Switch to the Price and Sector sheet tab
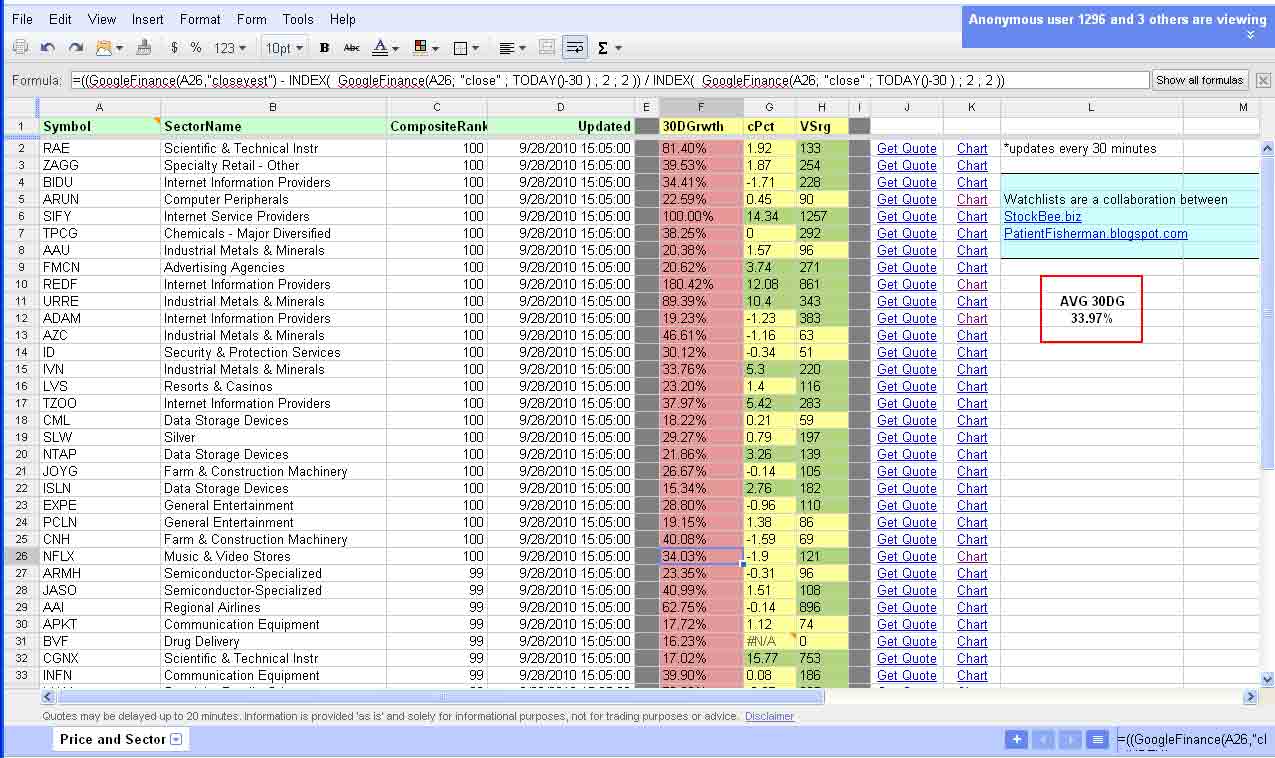This screenshot has height=758, width=1275. pyautogui.click(x=113, y=739)
